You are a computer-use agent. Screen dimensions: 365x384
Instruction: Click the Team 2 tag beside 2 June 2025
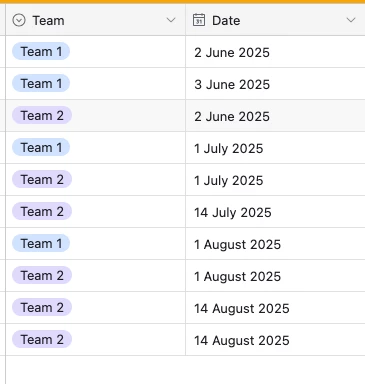click(42, 115)
